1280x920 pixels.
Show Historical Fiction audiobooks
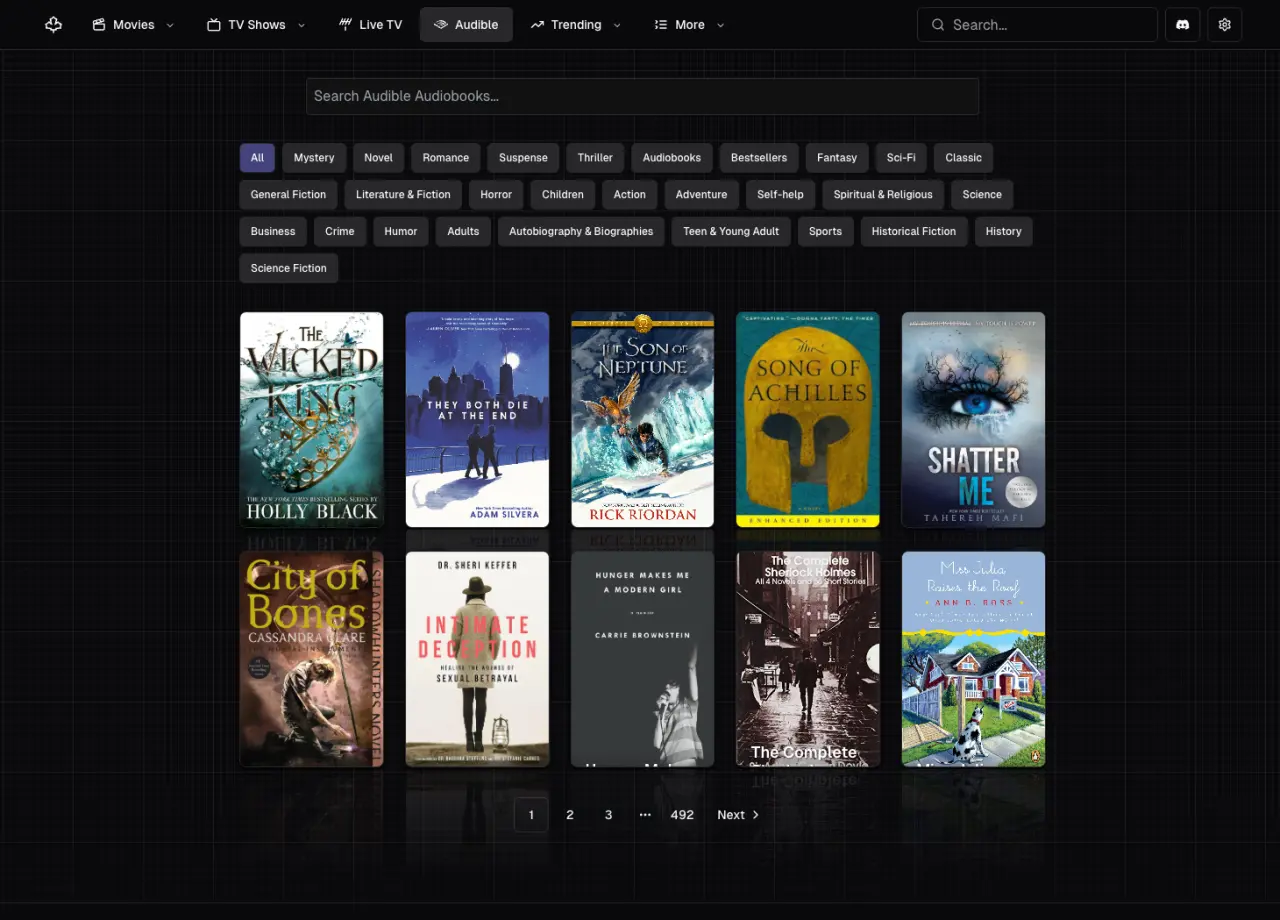coord(914,232)
